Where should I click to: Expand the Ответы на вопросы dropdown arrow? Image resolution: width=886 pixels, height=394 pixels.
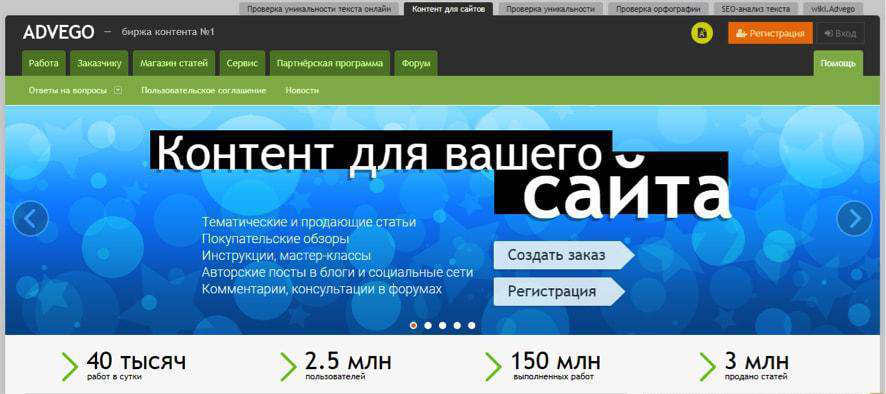(x=118, y=90)
